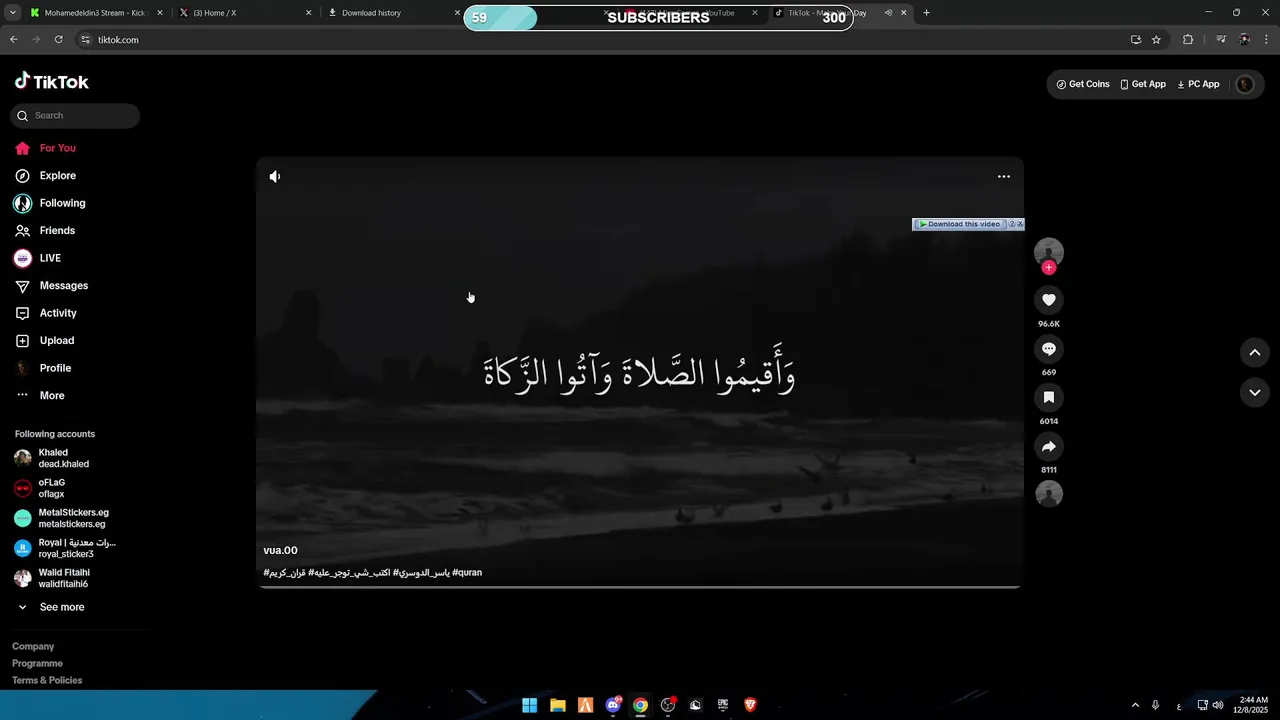This screenshot has height=720, width=1280.
Task: Open the Upload page
Action: [x=45, y=341]
